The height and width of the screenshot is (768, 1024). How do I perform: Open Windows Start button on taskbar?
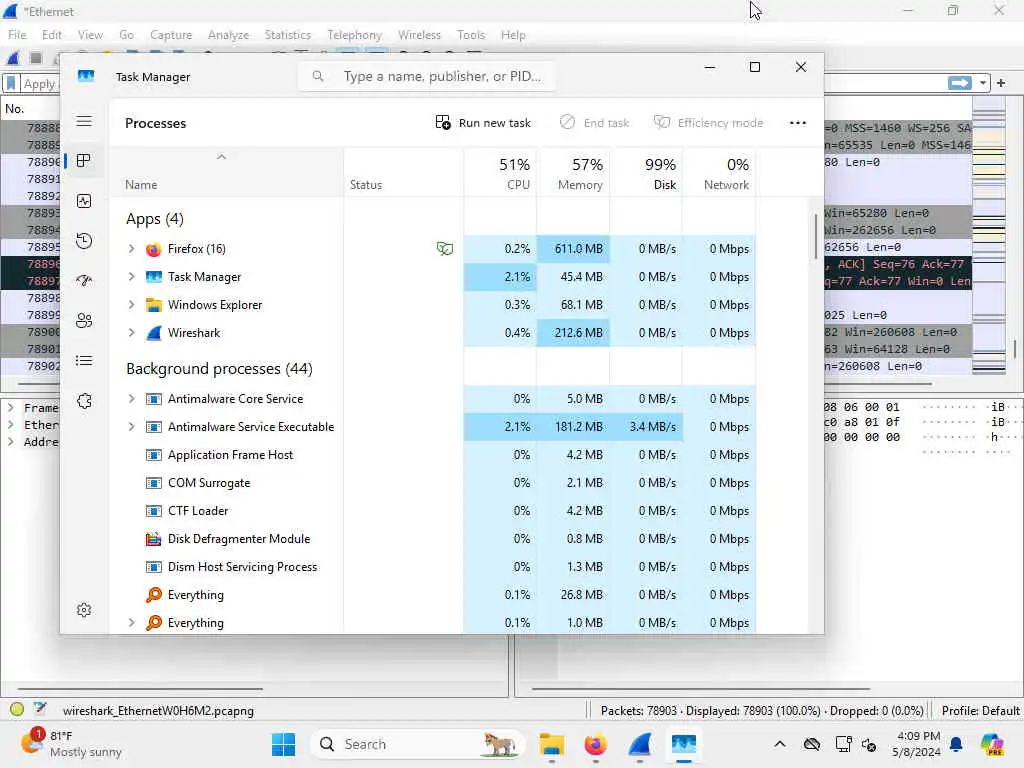[x=283, y=744]
